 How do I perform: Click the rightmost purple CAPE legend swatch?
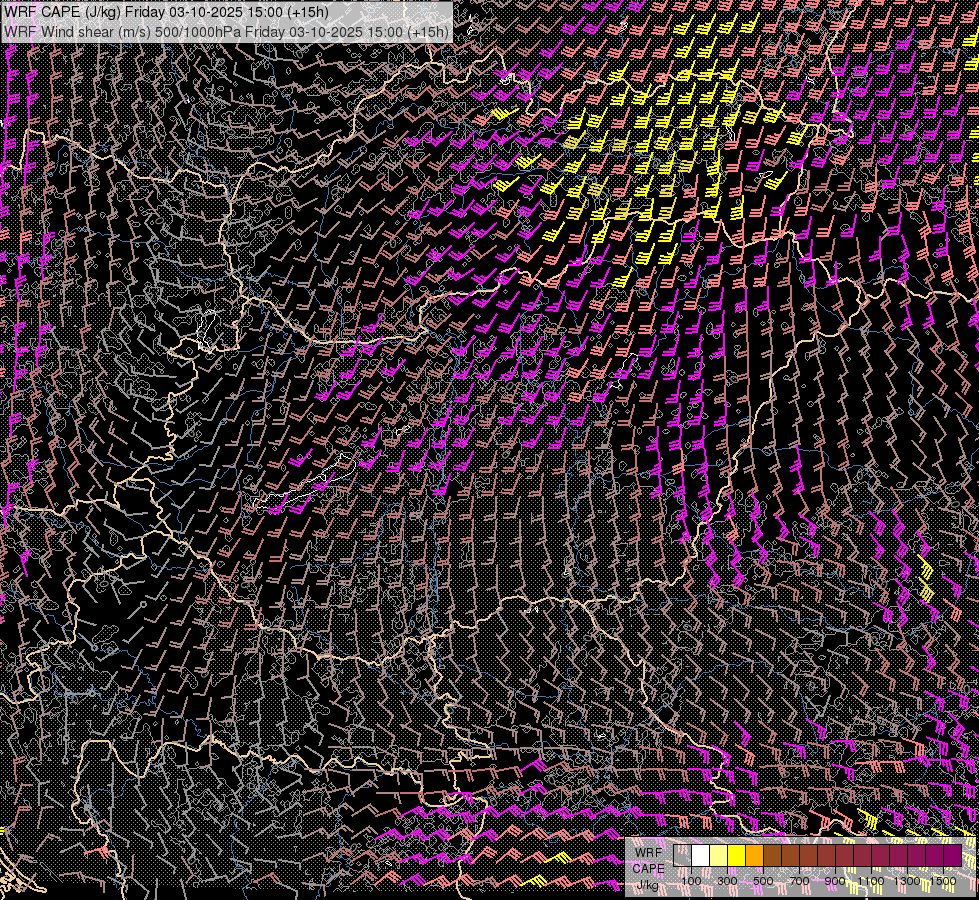click(952, 856)
